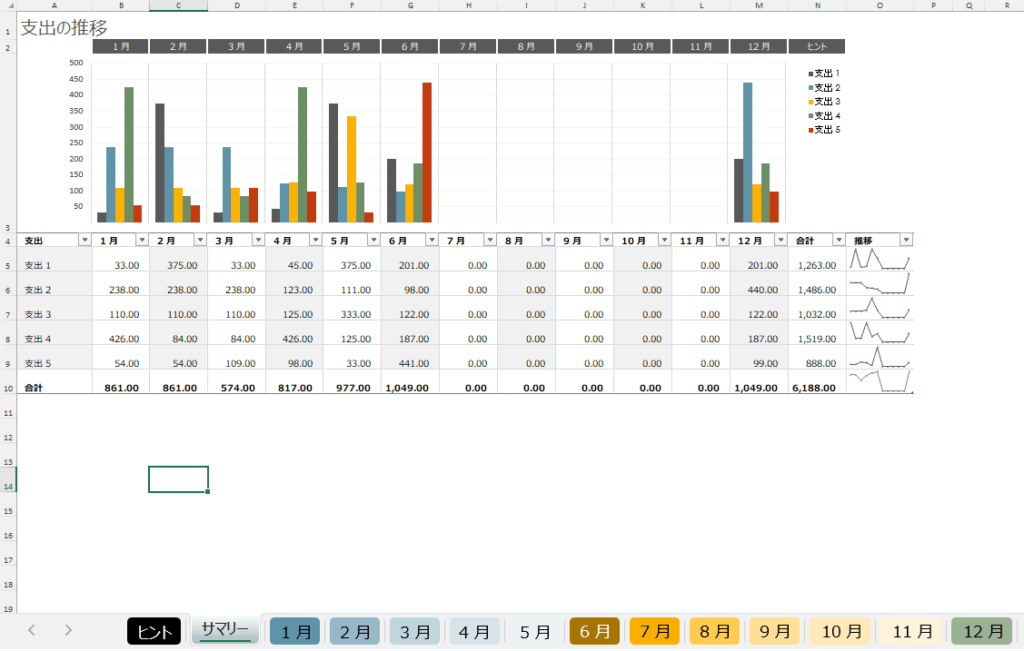This screenshot has width=1024, height=651.
Task: Click the 12月 button above the chart
Action: click(758, 46)
